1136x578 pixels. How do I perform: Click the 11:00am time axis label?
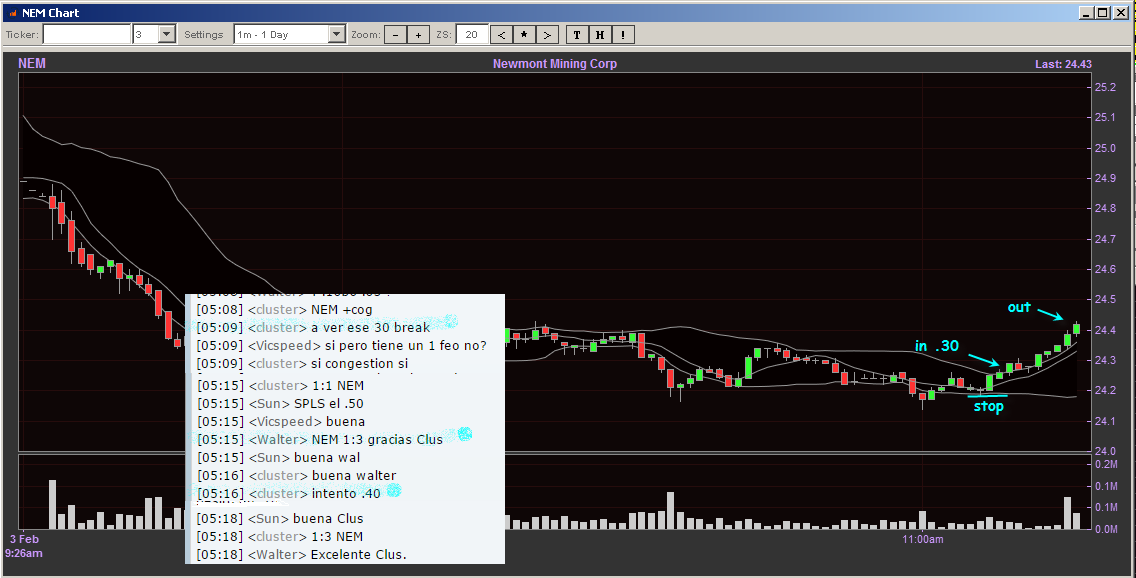pos(923,539)
